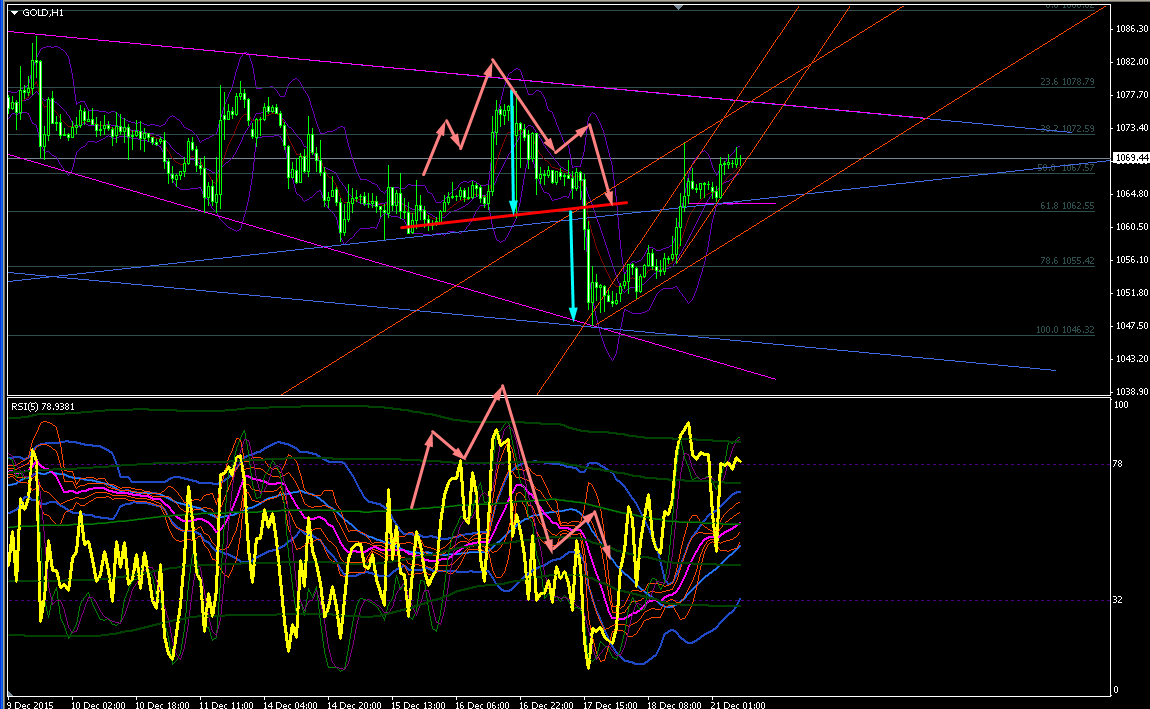The width and height of the screenshot is (1150, 709).
Task: Click the 16 Dec 22:00 time label
Action: (x=546, y=705)
